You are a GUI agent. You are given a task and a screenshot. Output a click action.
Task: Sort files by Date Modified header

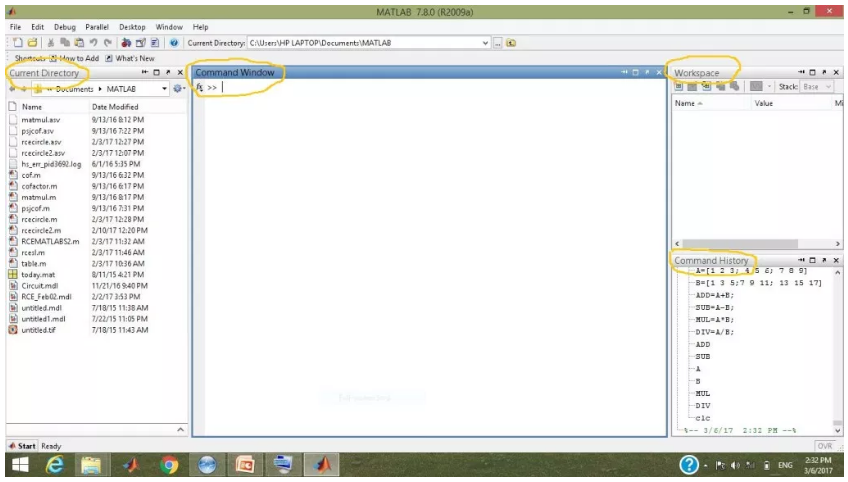(115, 107)
